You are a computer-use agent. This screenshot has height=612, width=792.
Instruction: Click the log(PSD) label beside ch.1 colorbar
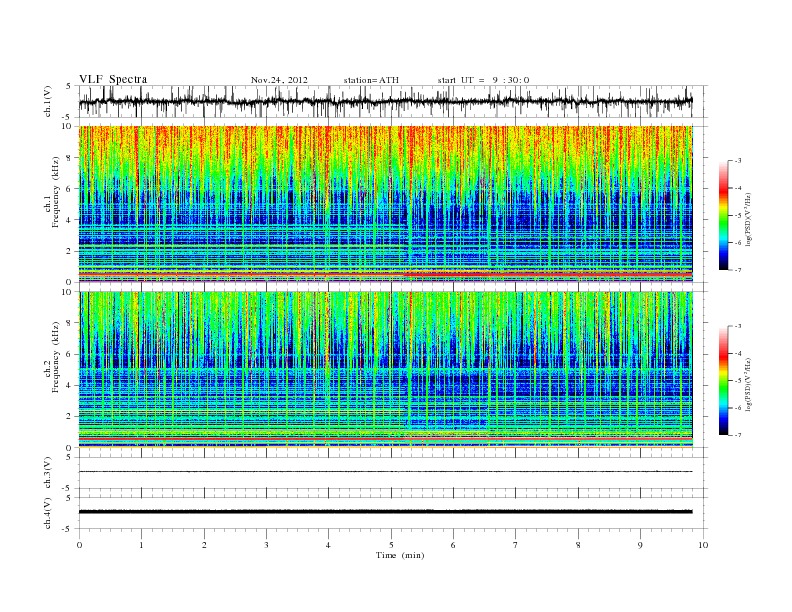tap(750, 219)
